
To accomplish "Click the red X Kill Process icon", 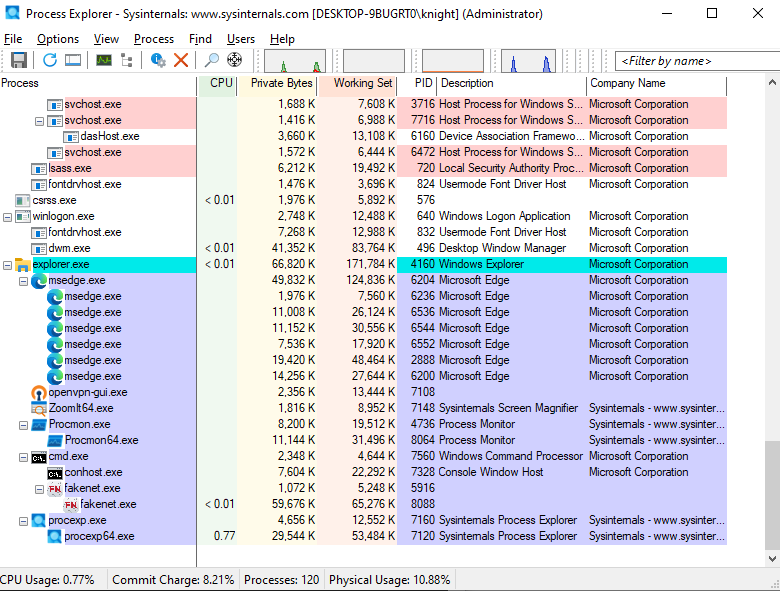I will coord(181,60).
